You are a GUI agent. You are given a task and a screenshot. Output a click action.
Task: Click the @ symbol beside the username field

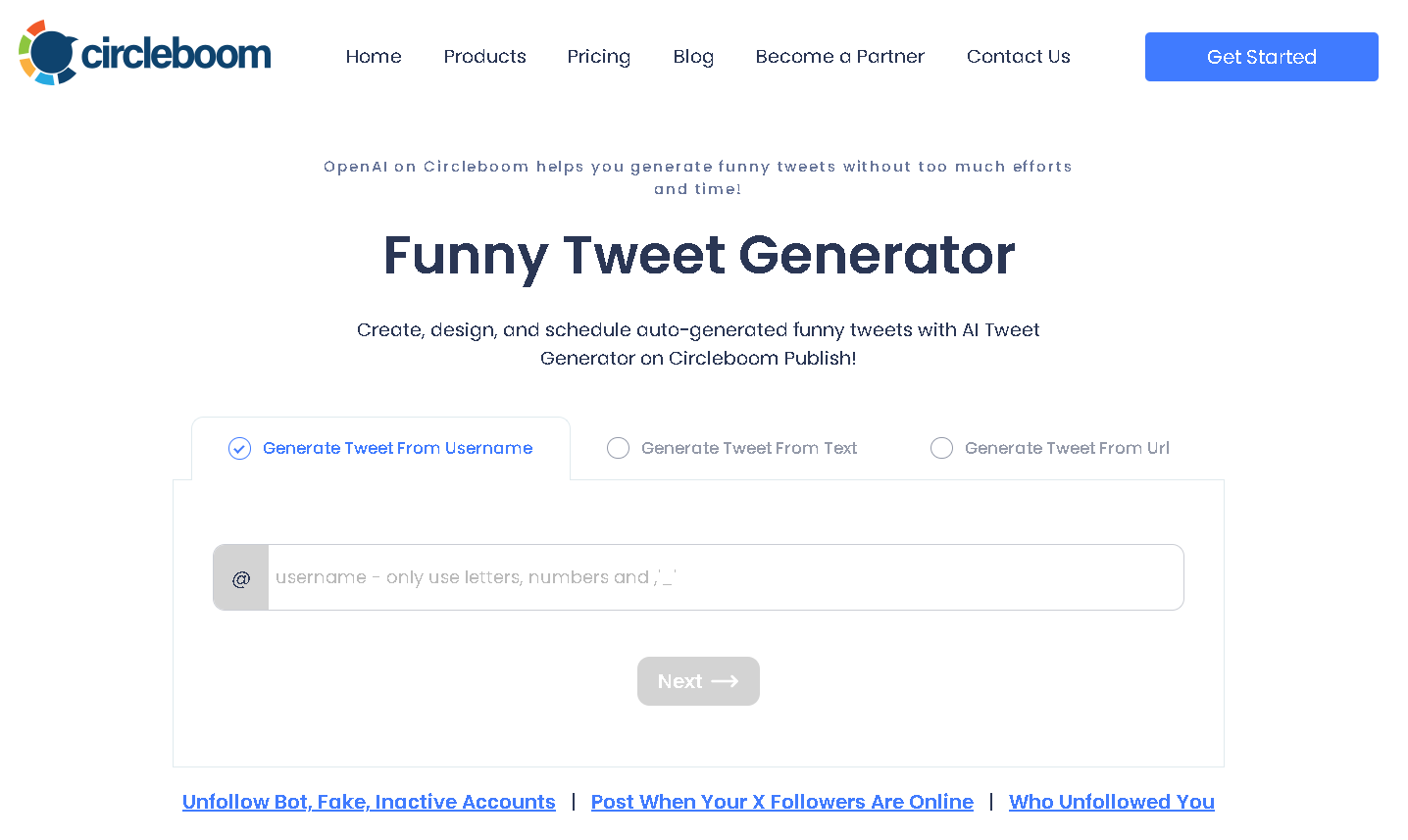pos(240,577)
